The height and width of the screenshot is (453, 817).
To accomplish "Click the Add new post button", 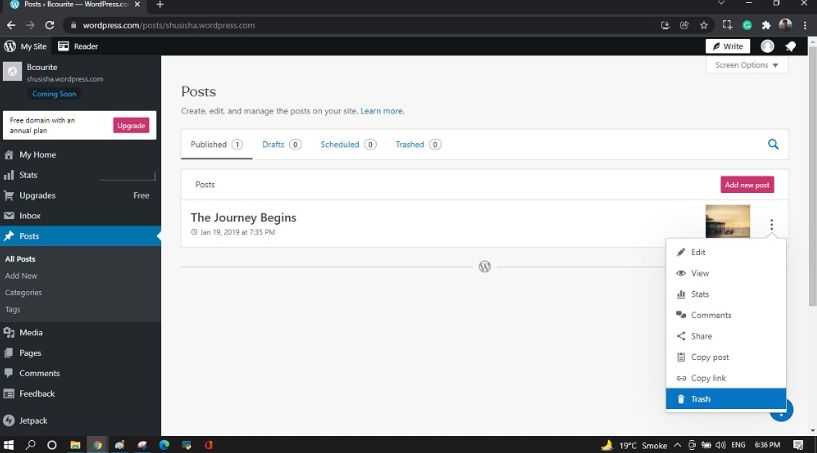I will point(747,185).
